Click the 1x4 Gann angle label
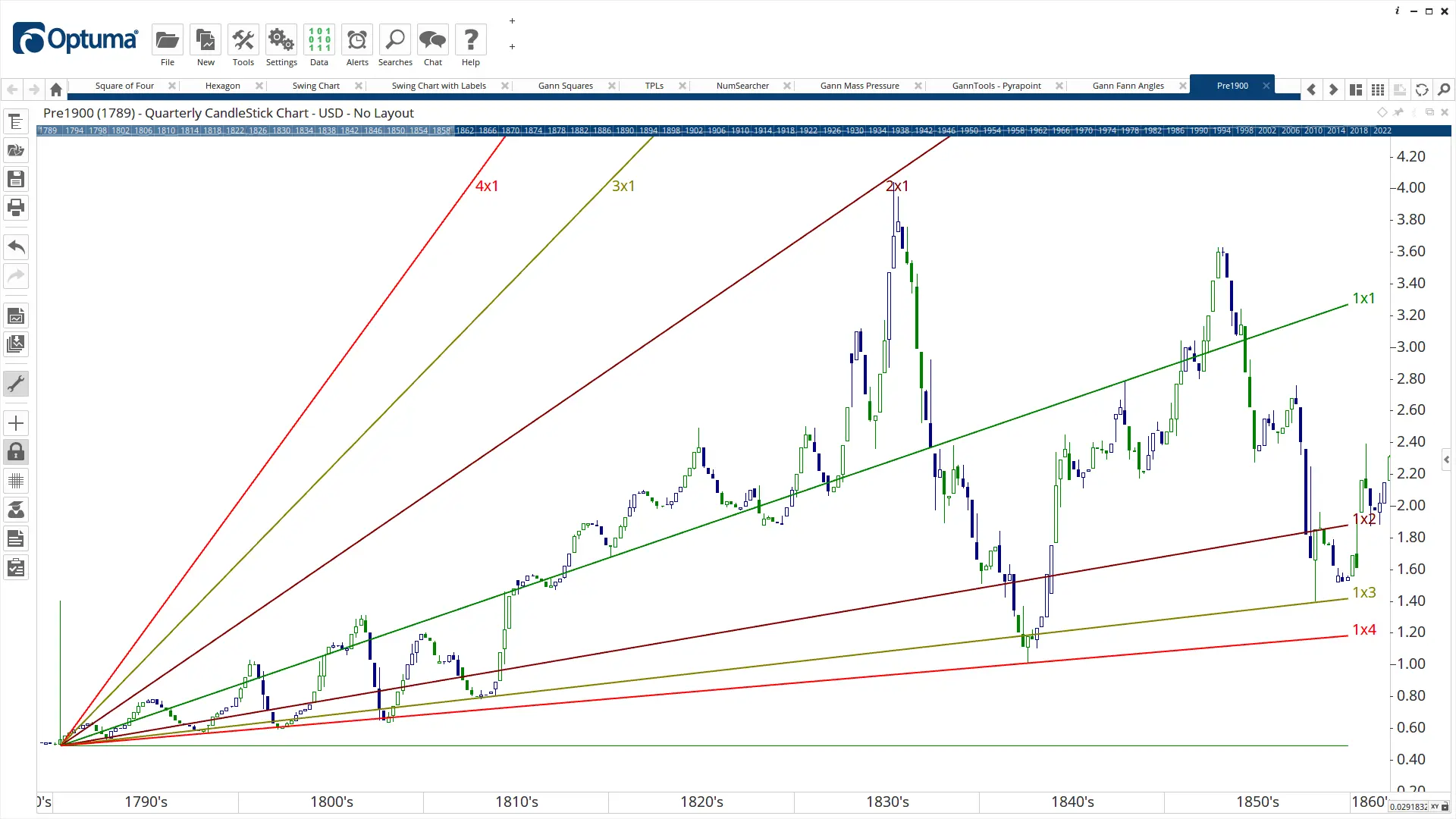The image size is (1456, 819). click(x=1364, y=629)
